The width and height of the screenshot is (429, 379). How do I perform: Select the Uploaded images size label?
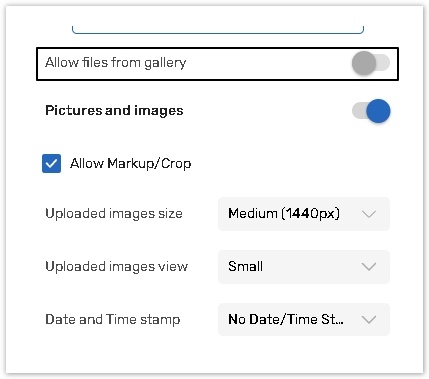pyautogui.click(x=114, y=214)
